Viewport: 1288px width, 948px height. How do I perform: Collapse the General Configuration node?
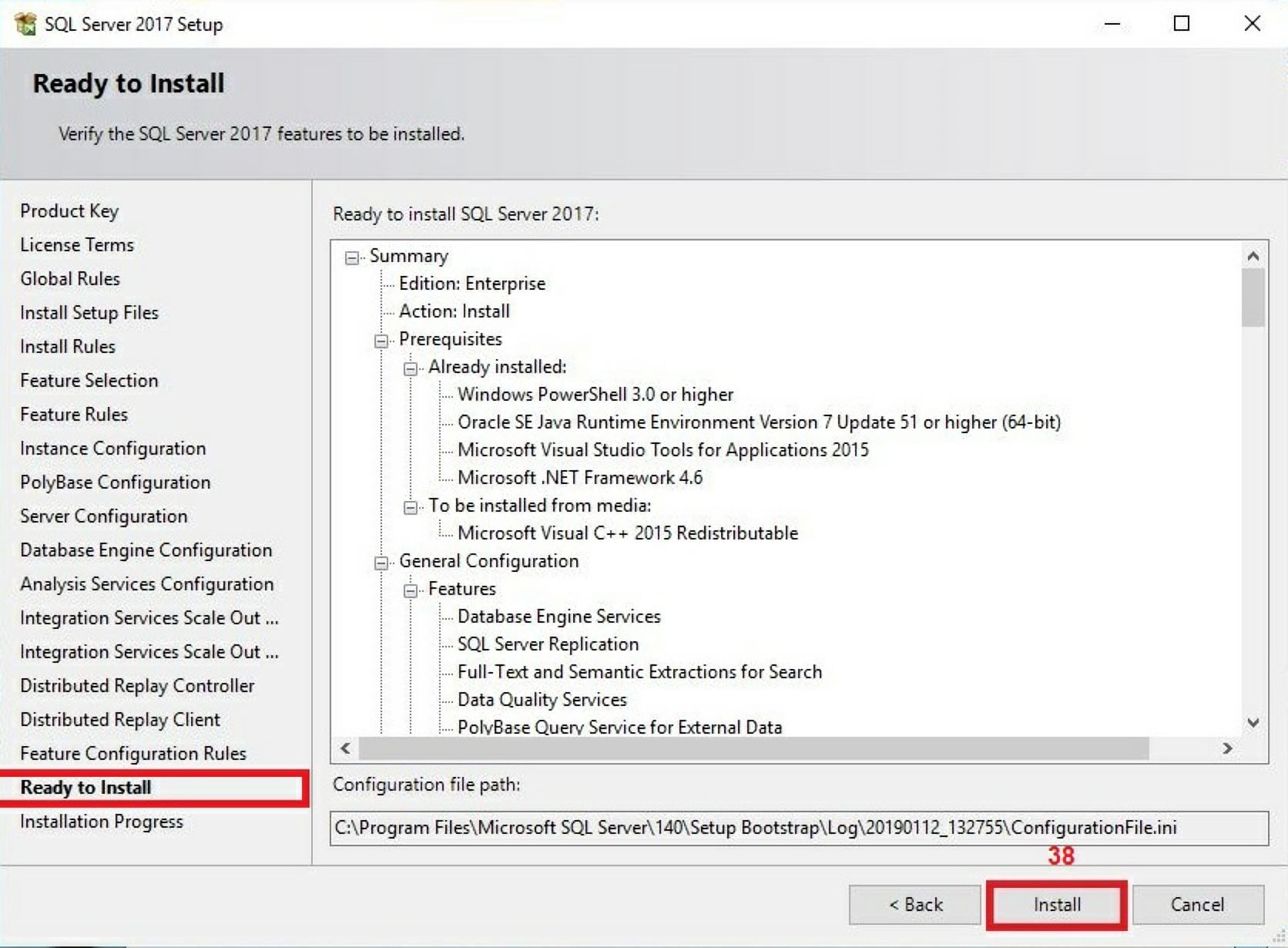click(x=381, y=563)
